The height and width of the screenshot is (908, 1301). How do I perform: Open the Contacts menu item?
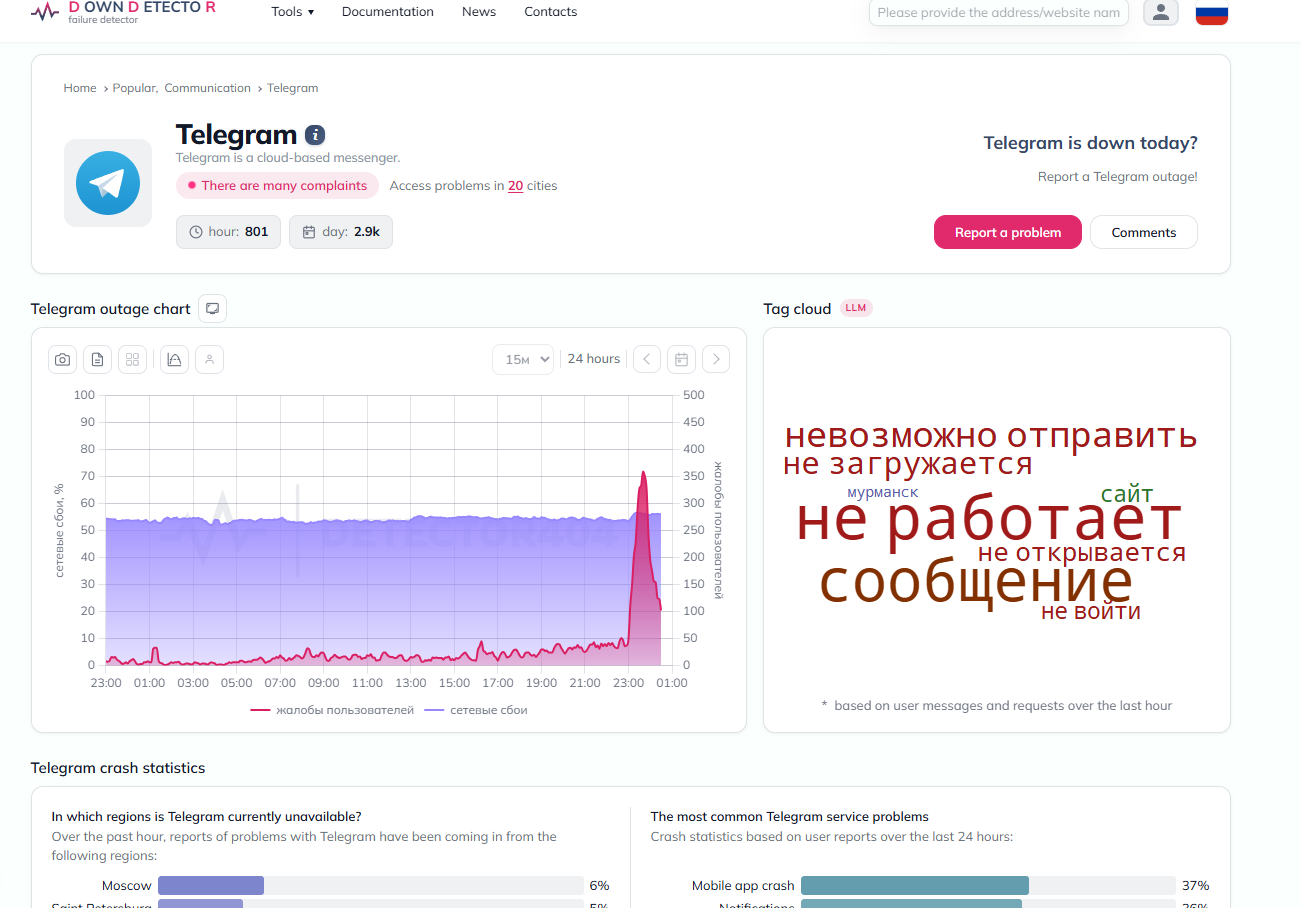coord(551,12)
